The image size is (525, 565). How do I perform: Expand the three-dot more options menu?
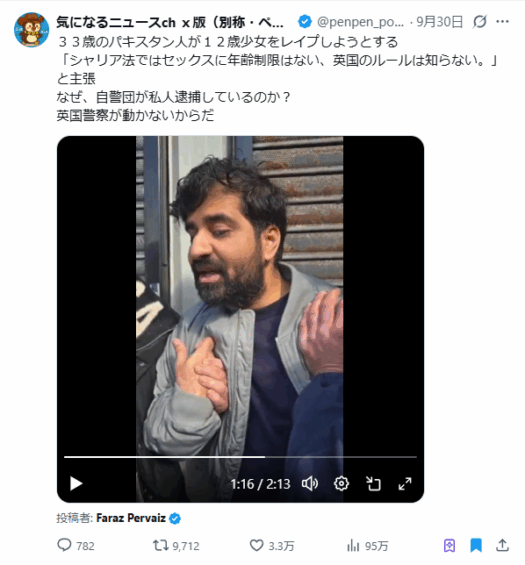pyautogui.click(x=502, y=22)
